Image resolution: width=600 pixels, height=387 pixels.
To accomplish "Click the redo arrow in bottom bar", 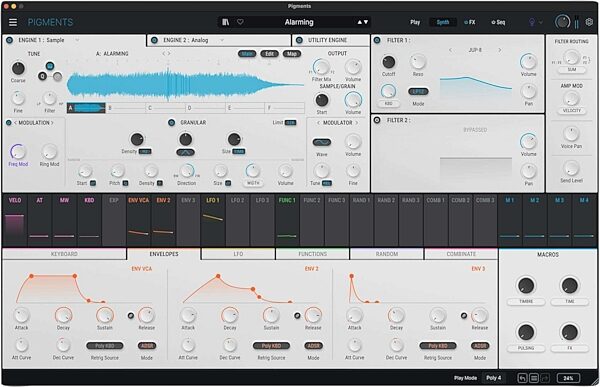I will (545, 378).
